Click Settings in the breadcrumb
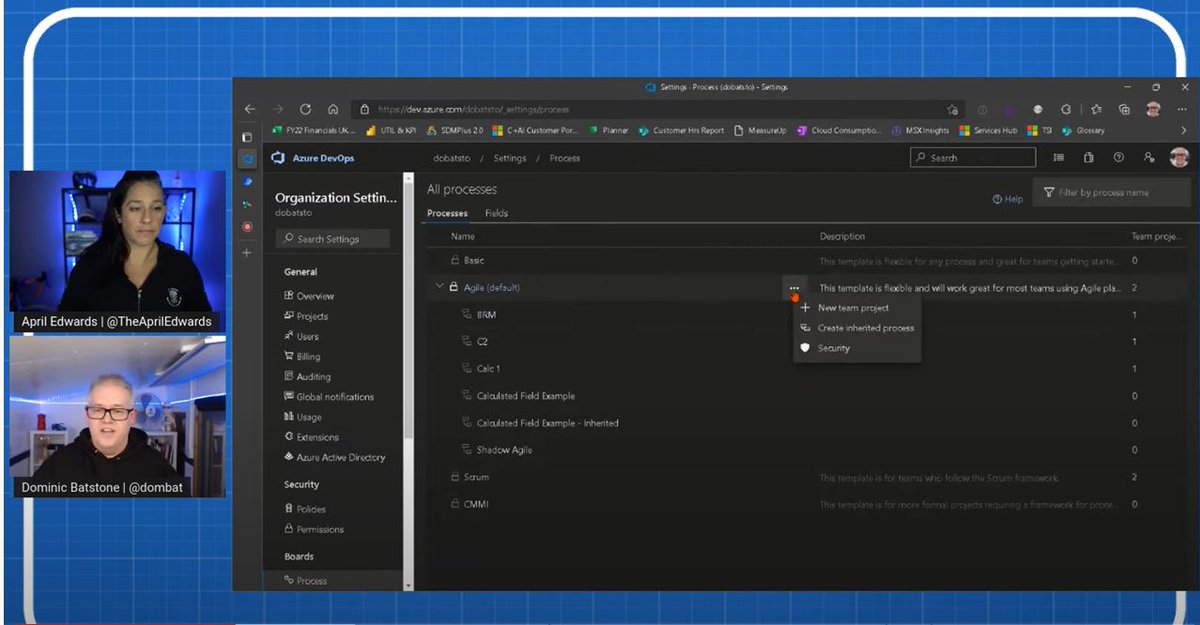 [509, 158]
